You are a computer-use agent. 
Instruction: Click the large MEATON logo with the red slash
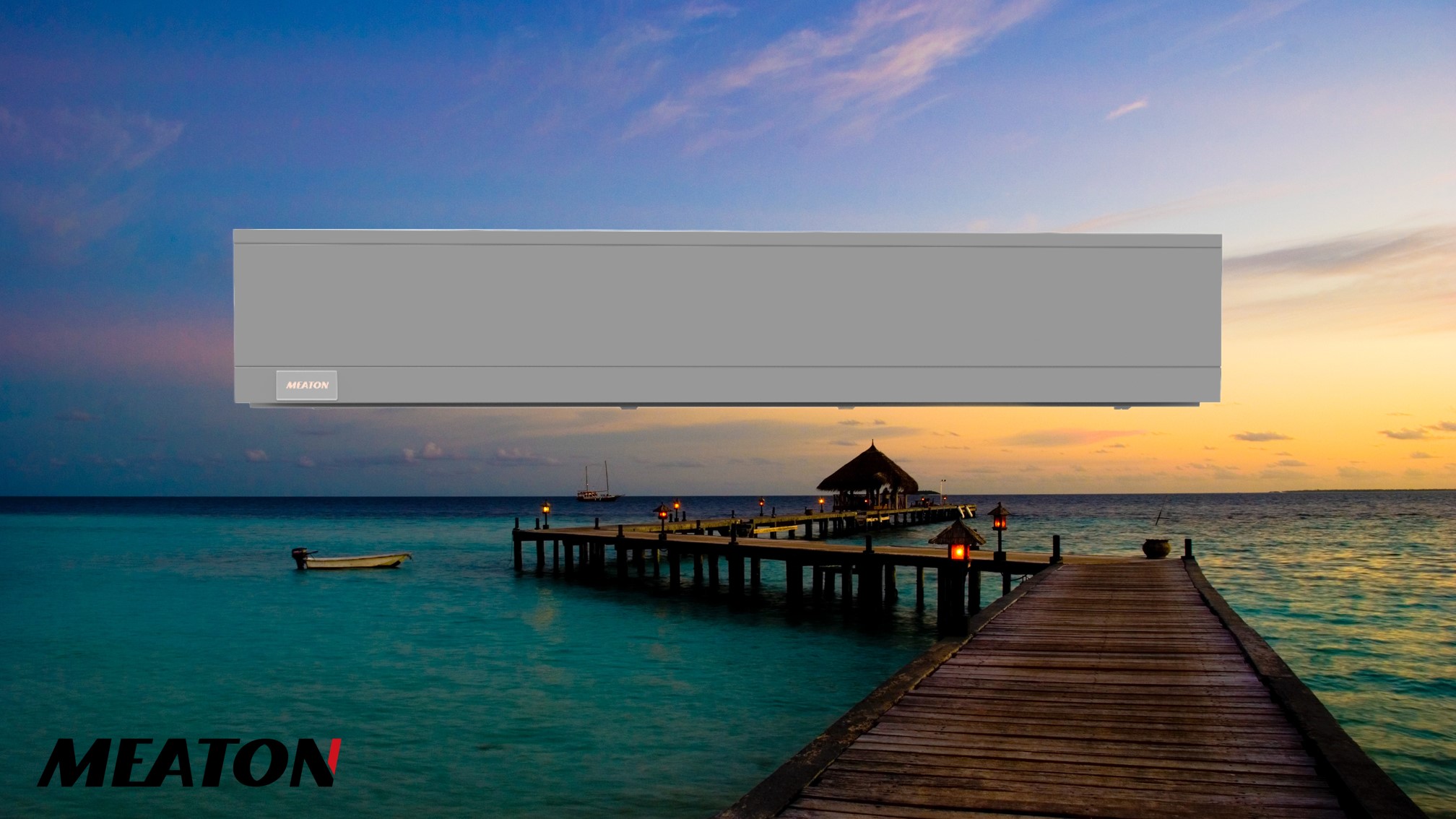click(x=189, y=763)
